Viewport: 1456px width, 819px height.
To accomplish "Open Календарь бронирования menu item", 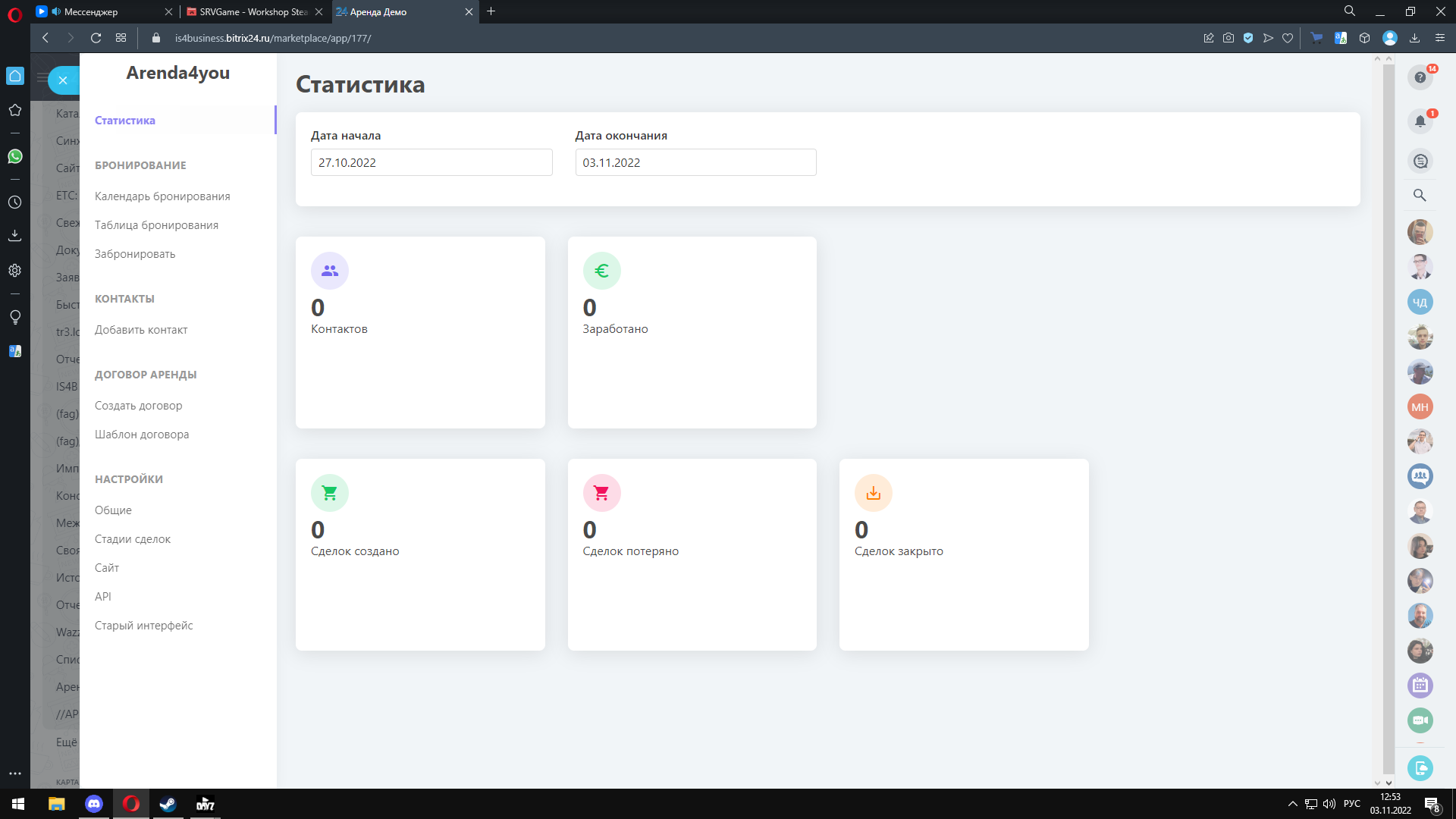I will 162,196.
